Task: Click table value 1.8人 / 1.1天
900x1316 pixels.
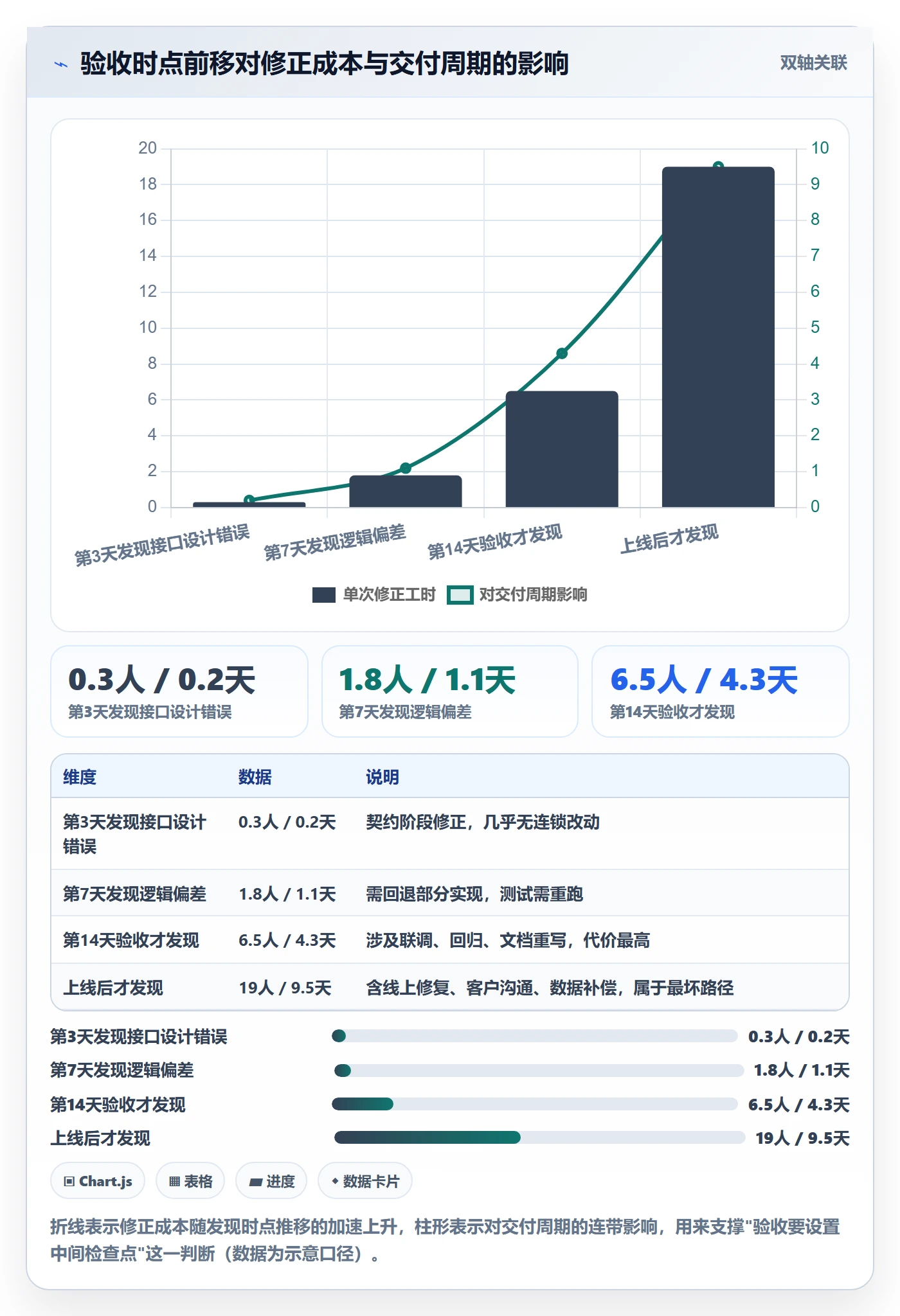Action: [287, 894]
